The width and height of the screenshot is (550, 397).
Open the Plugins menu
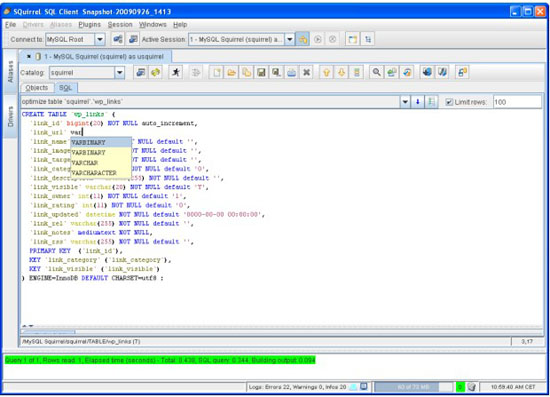click(89, 25)
